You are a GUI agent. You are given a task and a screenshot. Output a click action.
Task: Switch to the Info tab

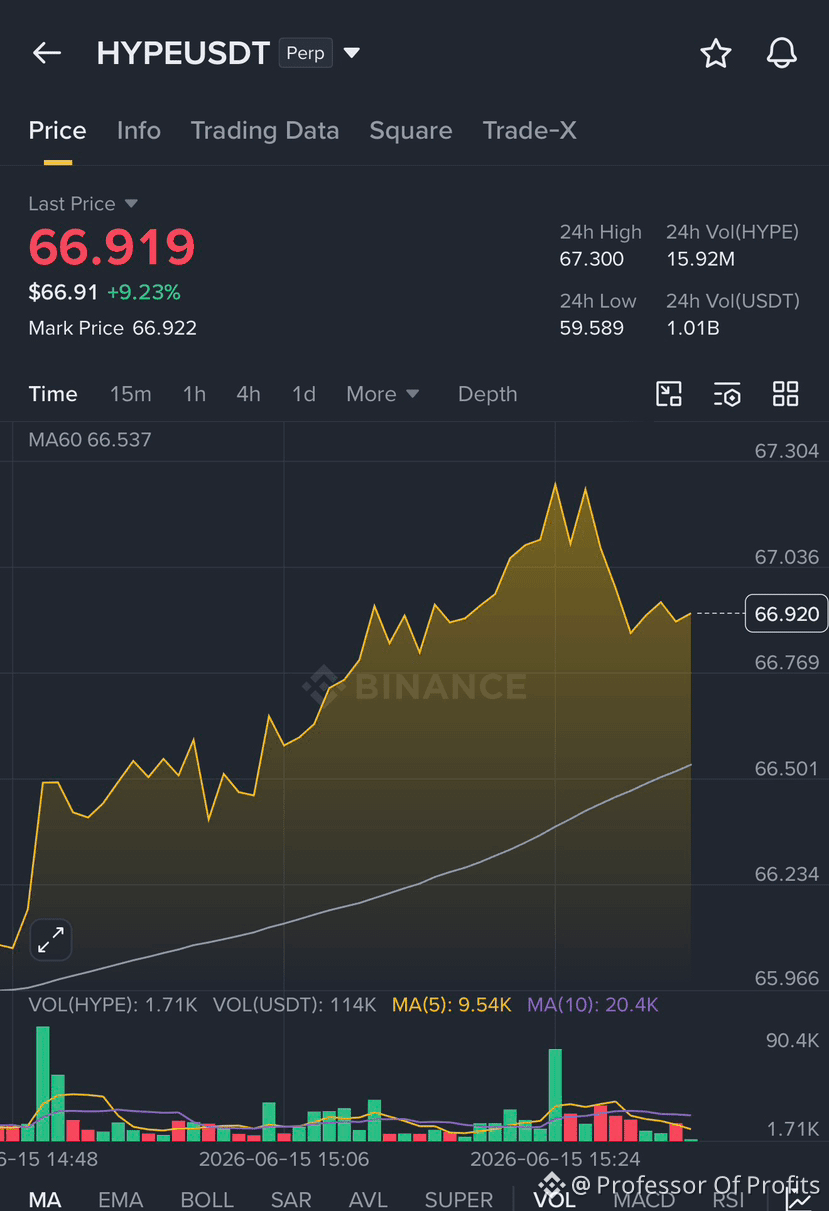138,131
